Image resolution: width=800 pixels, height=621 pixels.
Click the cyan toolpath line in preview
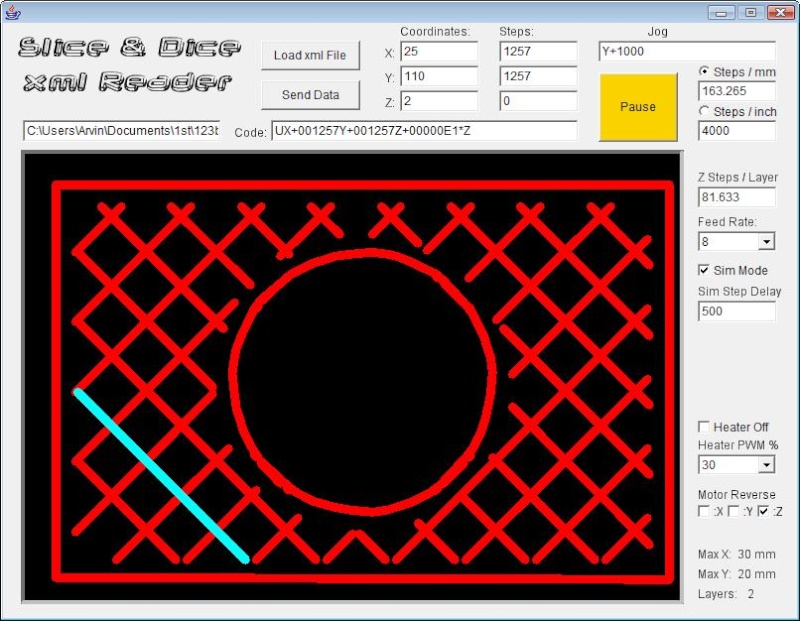pos(161,475)
